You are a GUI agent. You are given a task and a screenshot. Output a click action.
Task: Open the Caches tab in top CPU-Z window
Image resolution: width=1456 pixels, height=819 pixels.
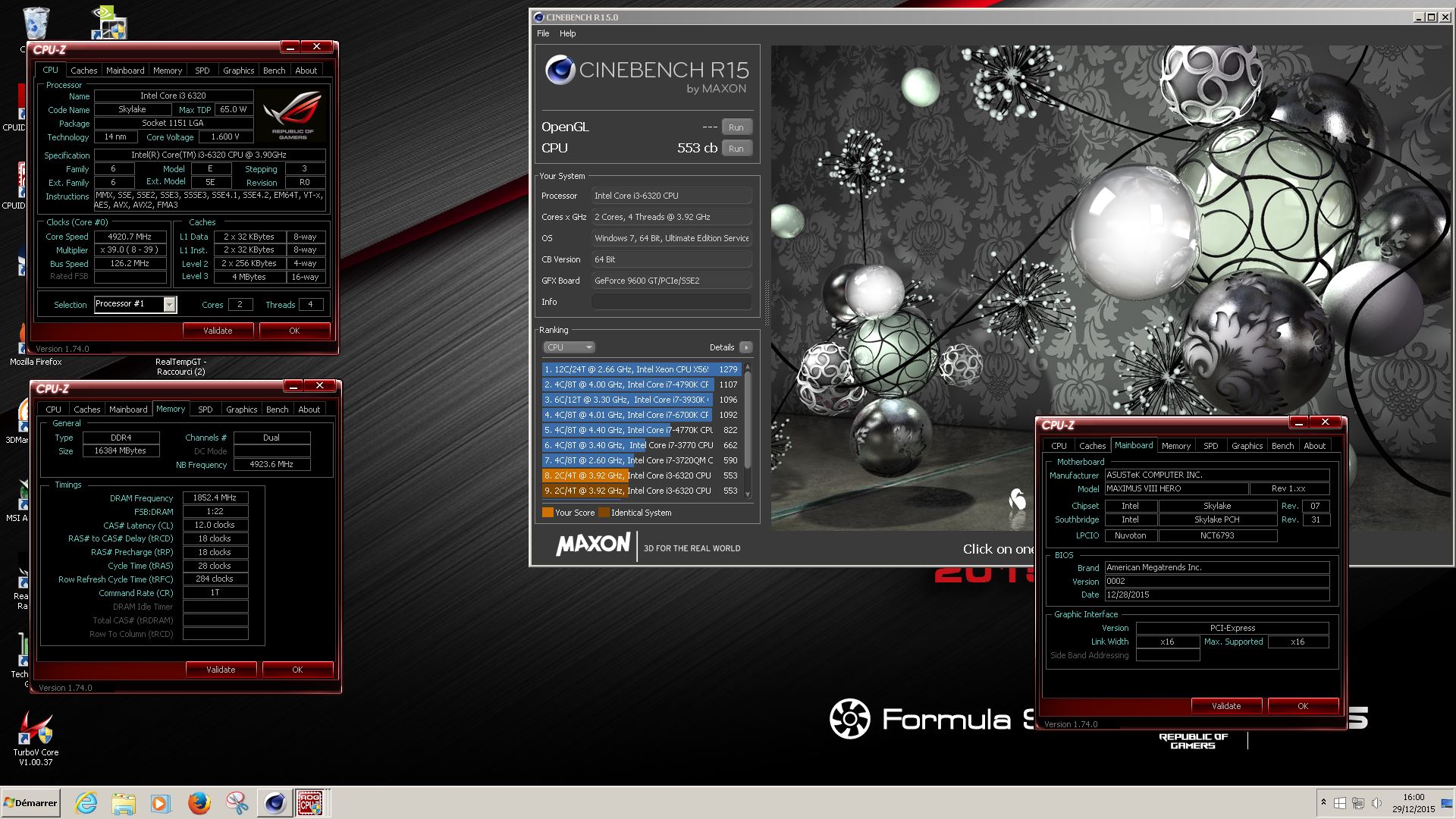83,71
